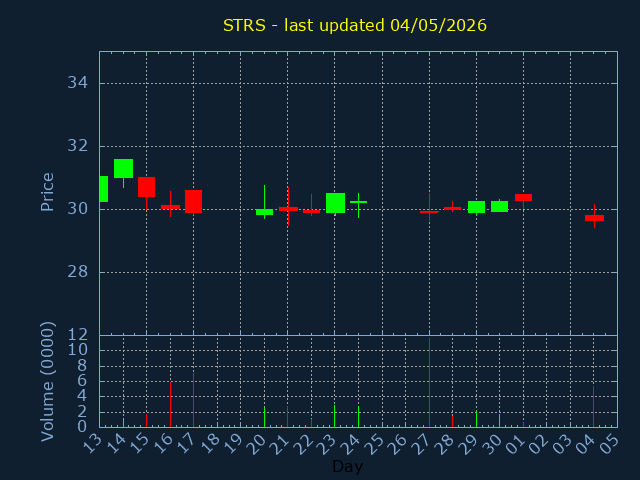The image size is (640, 480).
Task: Click the red volume bar for day 21
Action: point(287,417)
